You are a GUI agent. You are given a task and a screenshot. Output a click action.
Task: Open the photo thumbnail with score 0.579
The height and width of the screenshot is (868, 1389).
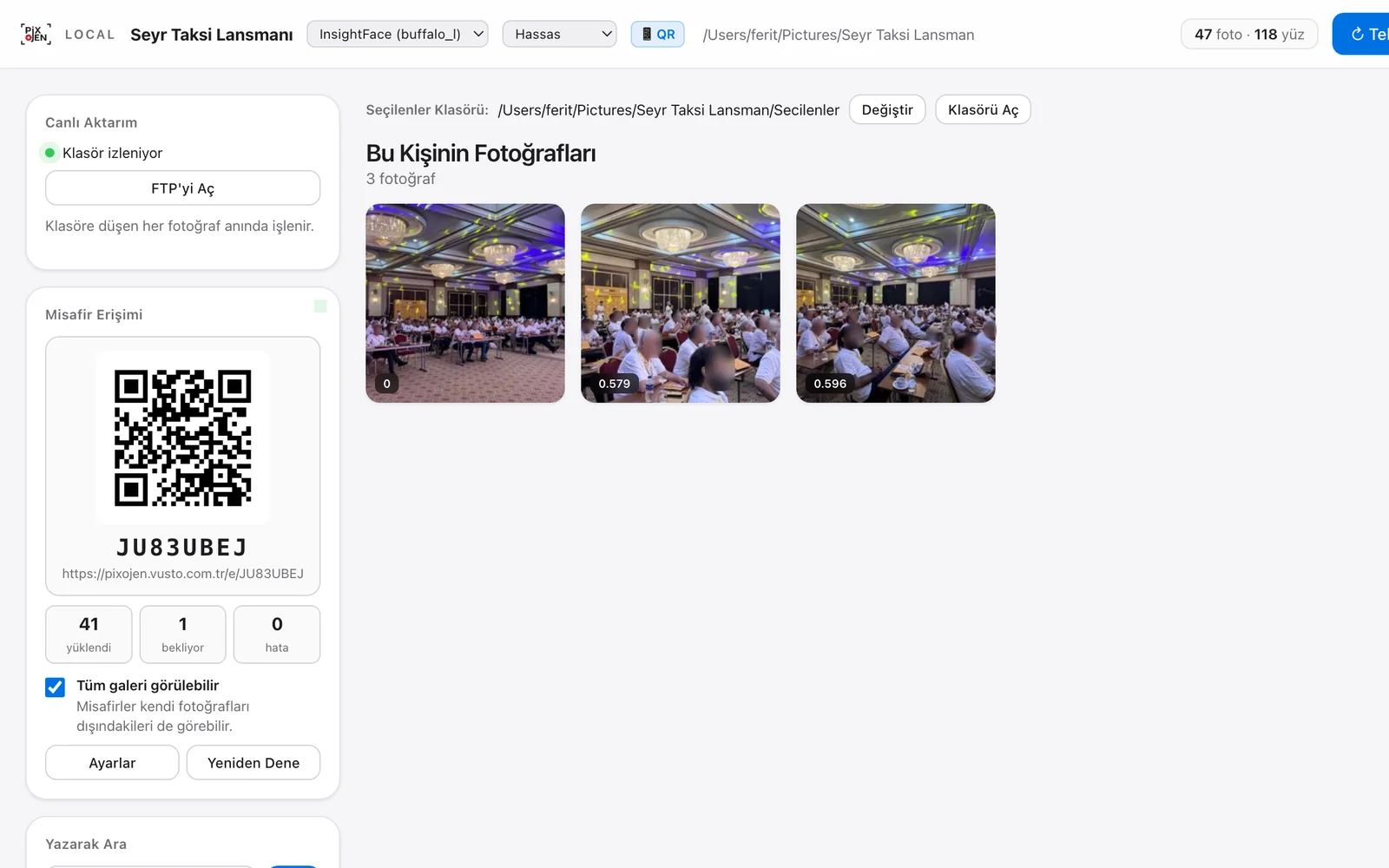681,303
